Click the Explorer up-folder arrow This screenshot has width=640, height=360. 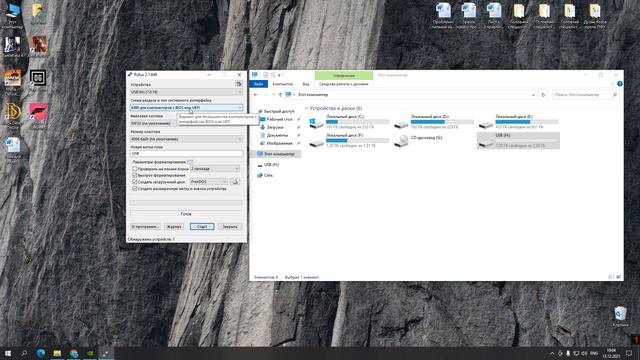tap(280, 95)
